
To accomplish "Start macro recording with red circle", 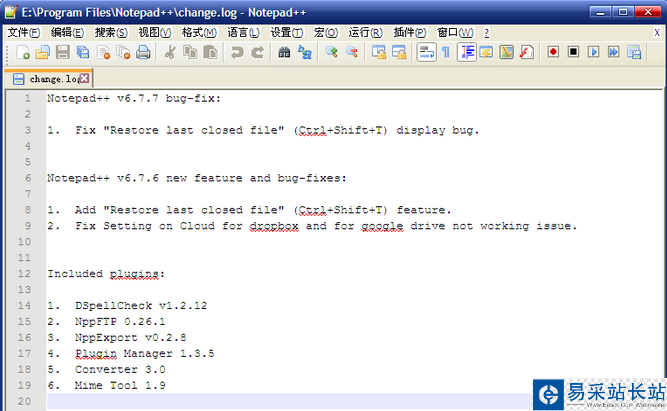I will point(553,52).
